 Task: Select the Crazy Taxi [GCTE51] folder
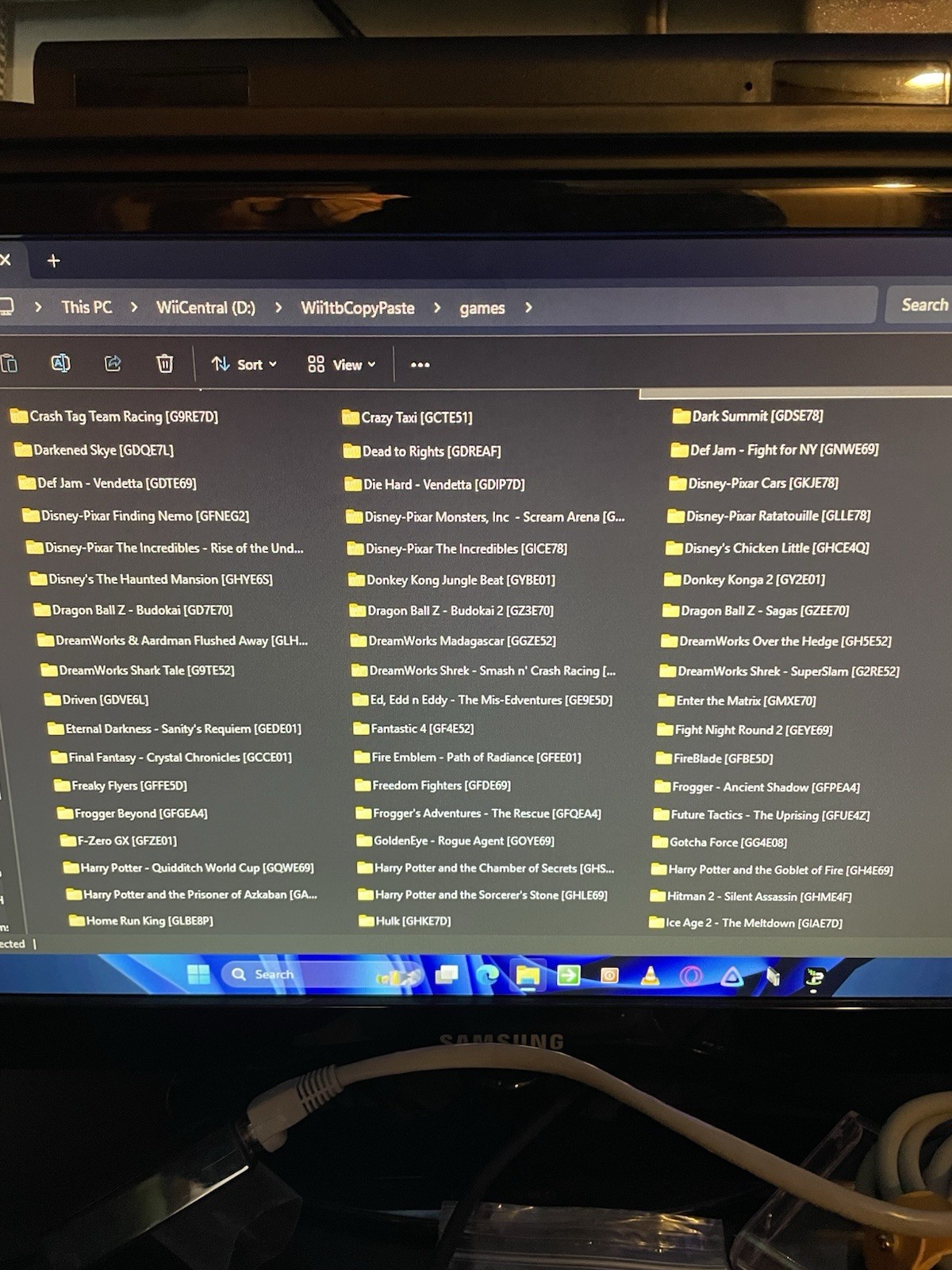point(407,418)
